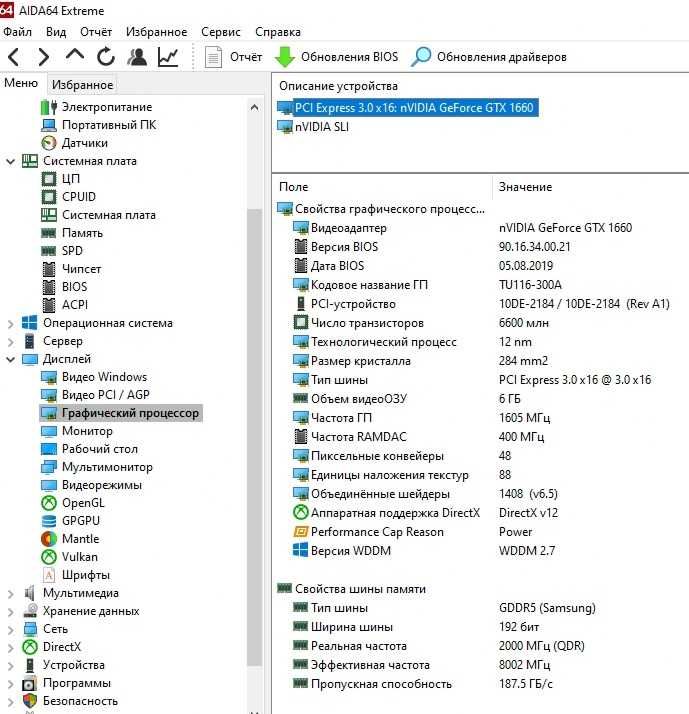This screenshot has height=714, width=689.
Task: Collapse the Системная плата tree node
Action: (x=10, y=161)
